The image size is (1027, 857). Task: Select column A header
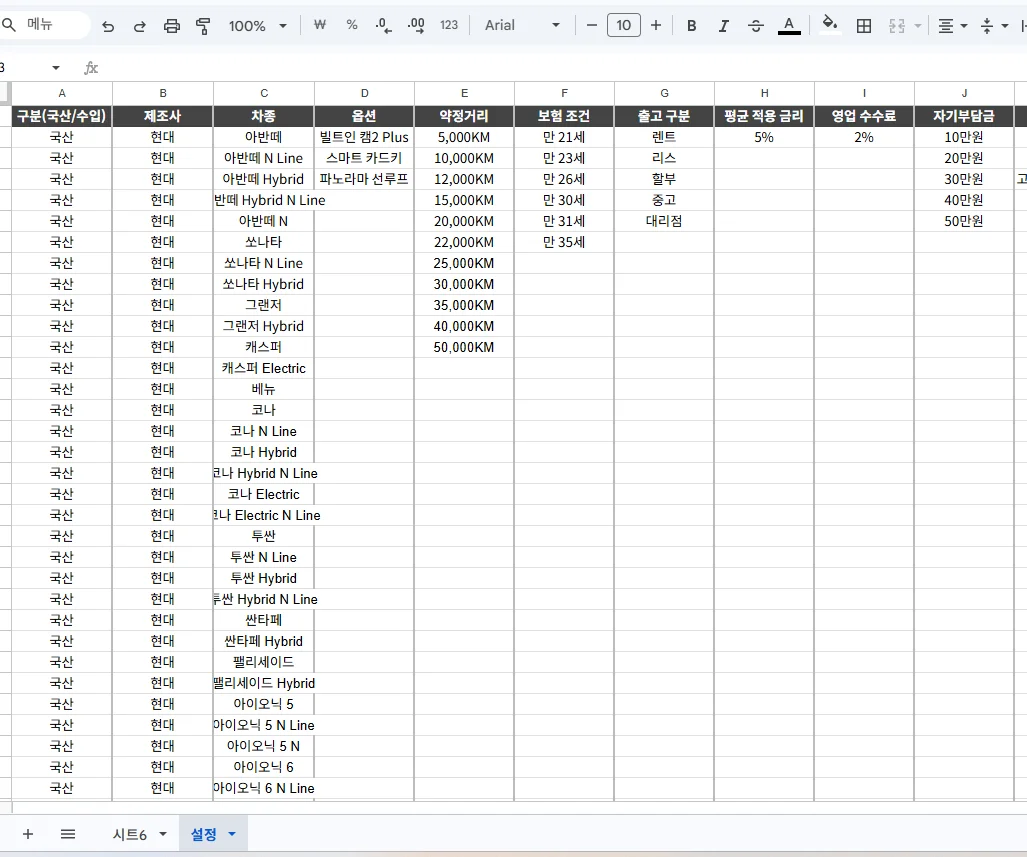pos(62,93)
